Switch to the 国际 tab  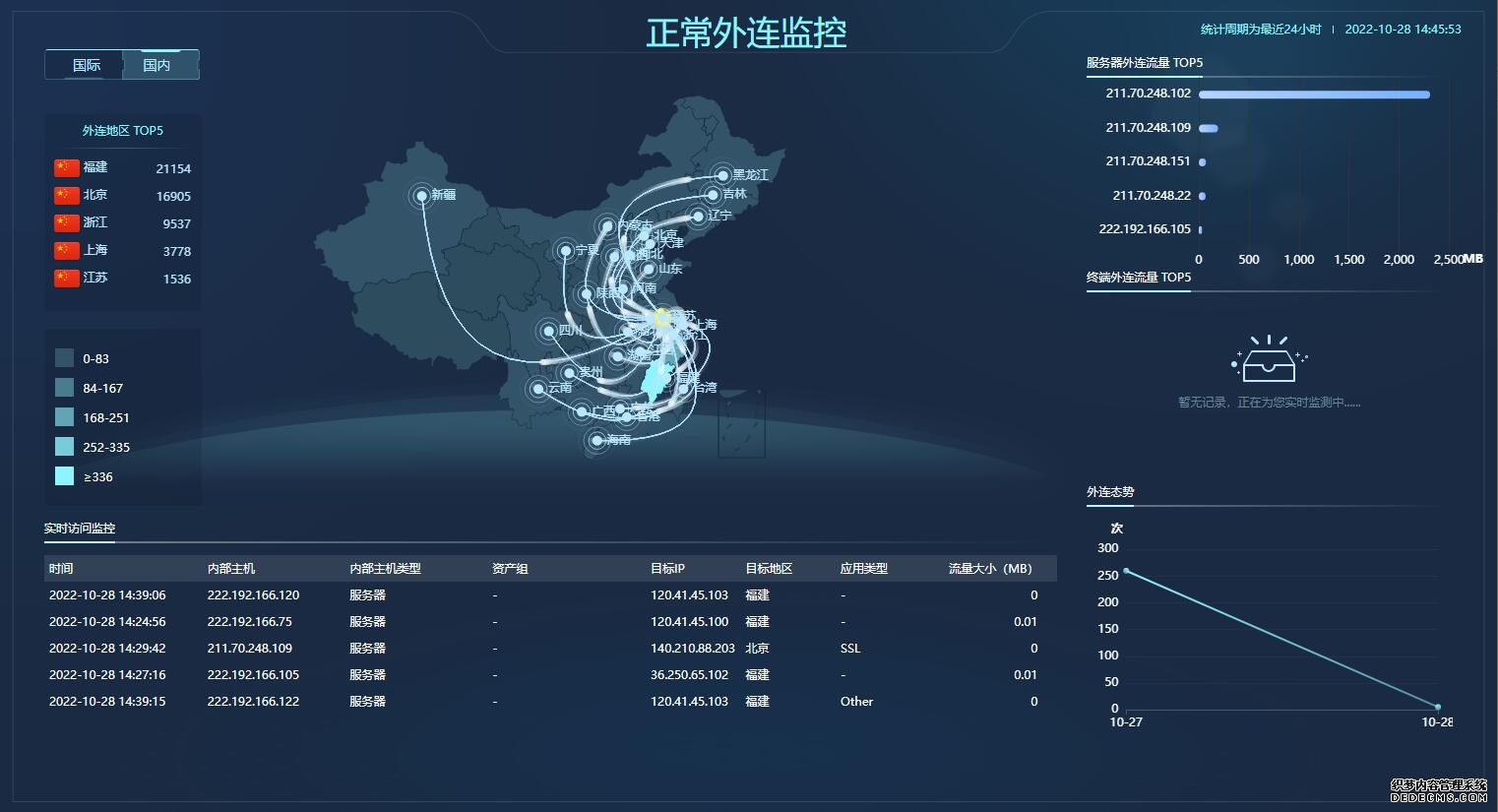(86, 64)
